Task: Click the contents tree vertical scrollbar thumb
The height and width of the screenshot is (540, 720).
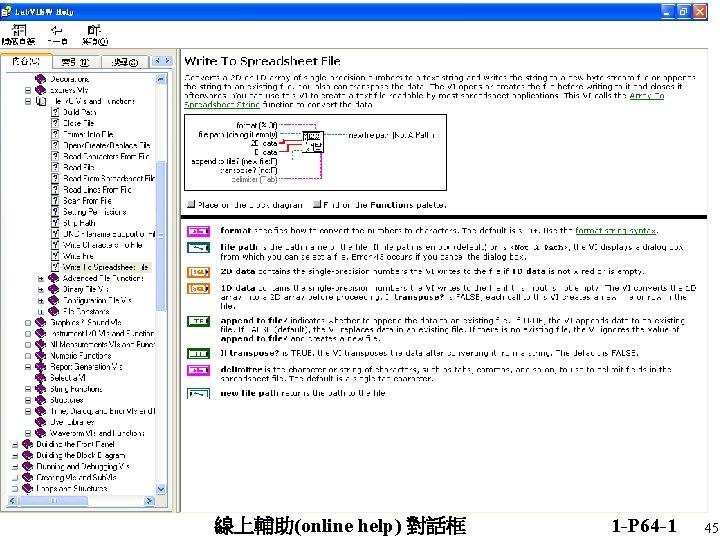Action: (x=161, y=236)
